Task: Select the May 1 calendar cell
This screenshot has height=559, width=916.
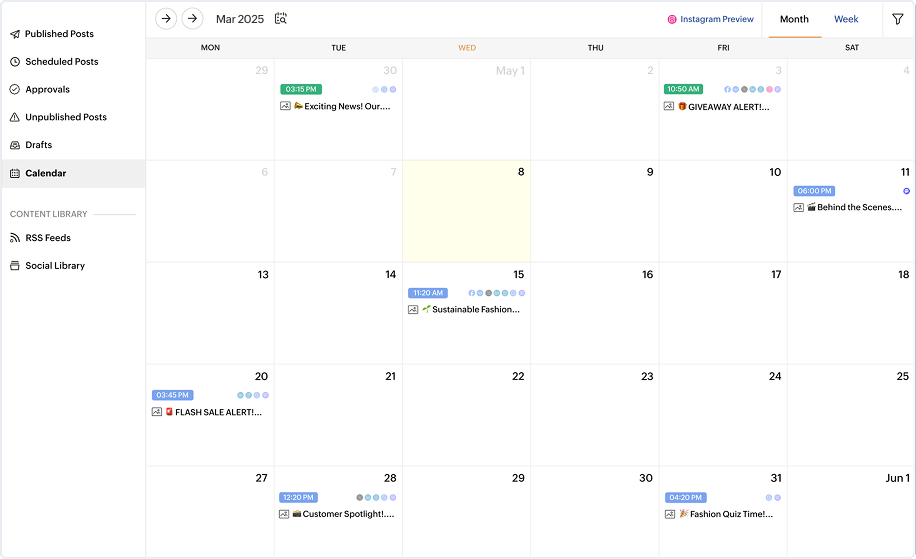Action: coord(467,109)
